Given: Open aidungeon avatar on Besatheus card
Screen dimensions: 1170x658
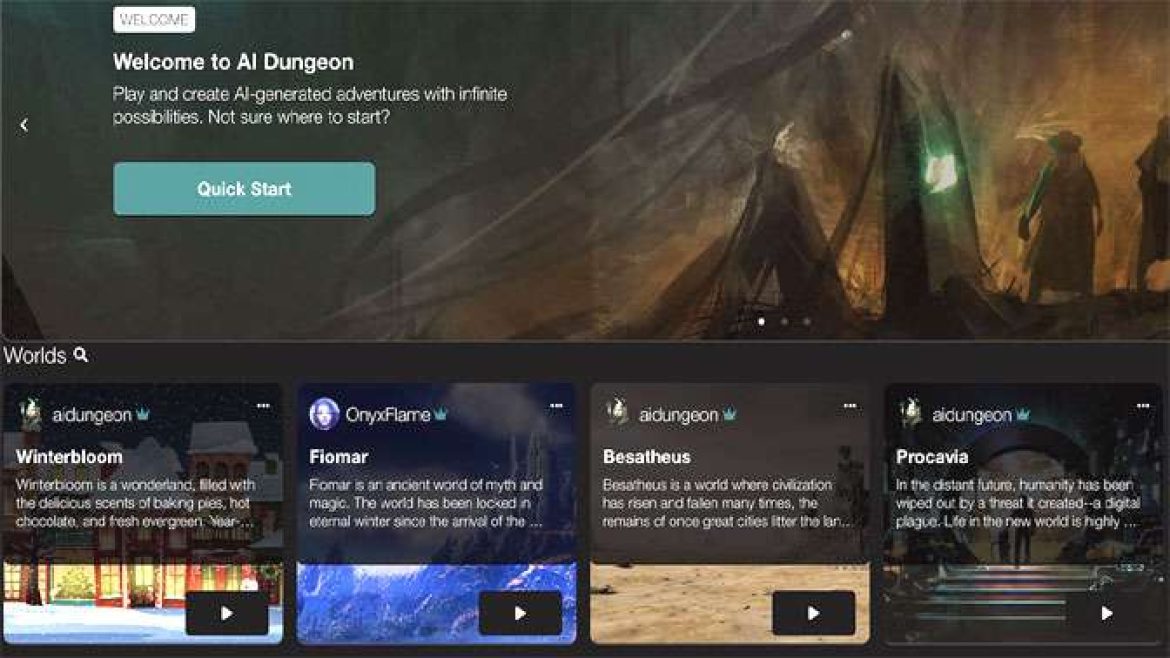Looking at the screenshot, I should click(618, 414).
